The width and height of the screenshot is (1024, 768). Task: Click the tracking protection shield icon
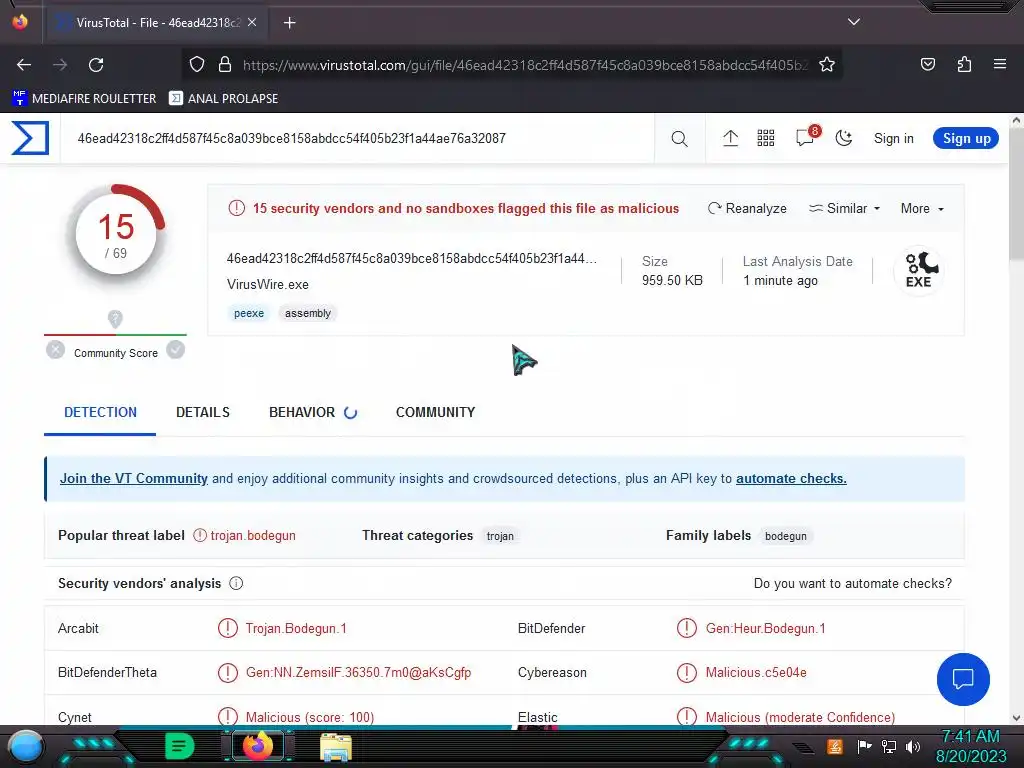[197, 65]
